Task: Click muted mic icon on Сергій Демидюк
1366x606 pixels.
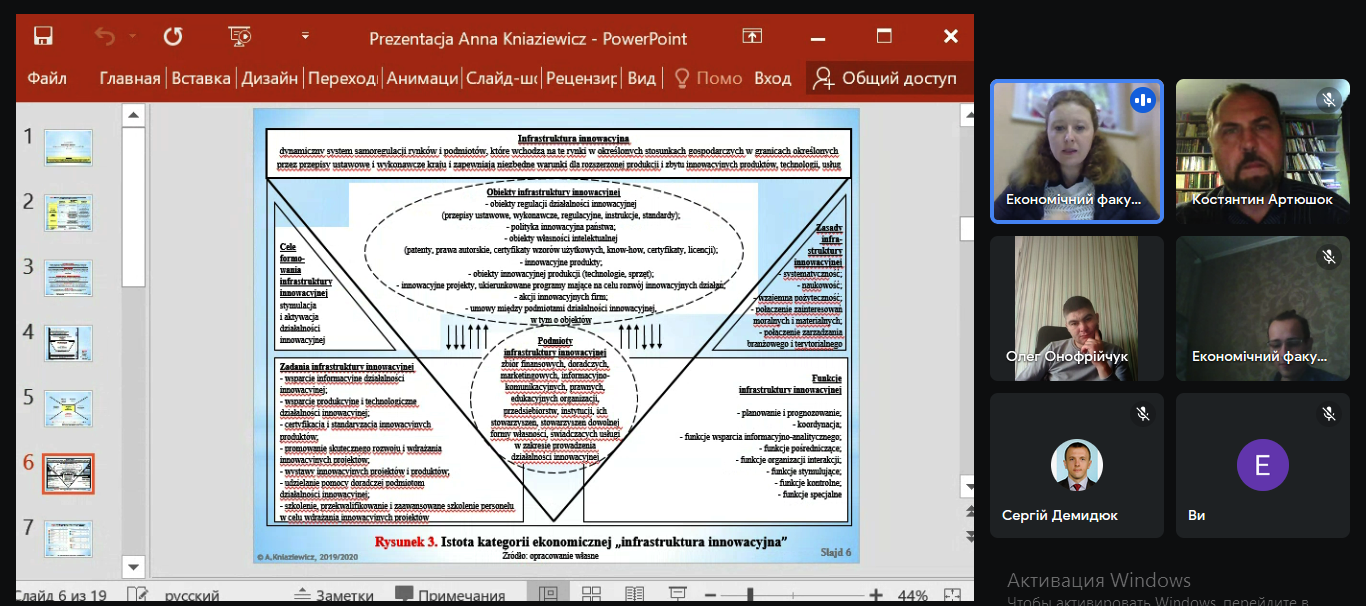Action: pyautogui.click(x=1142, y=413)
